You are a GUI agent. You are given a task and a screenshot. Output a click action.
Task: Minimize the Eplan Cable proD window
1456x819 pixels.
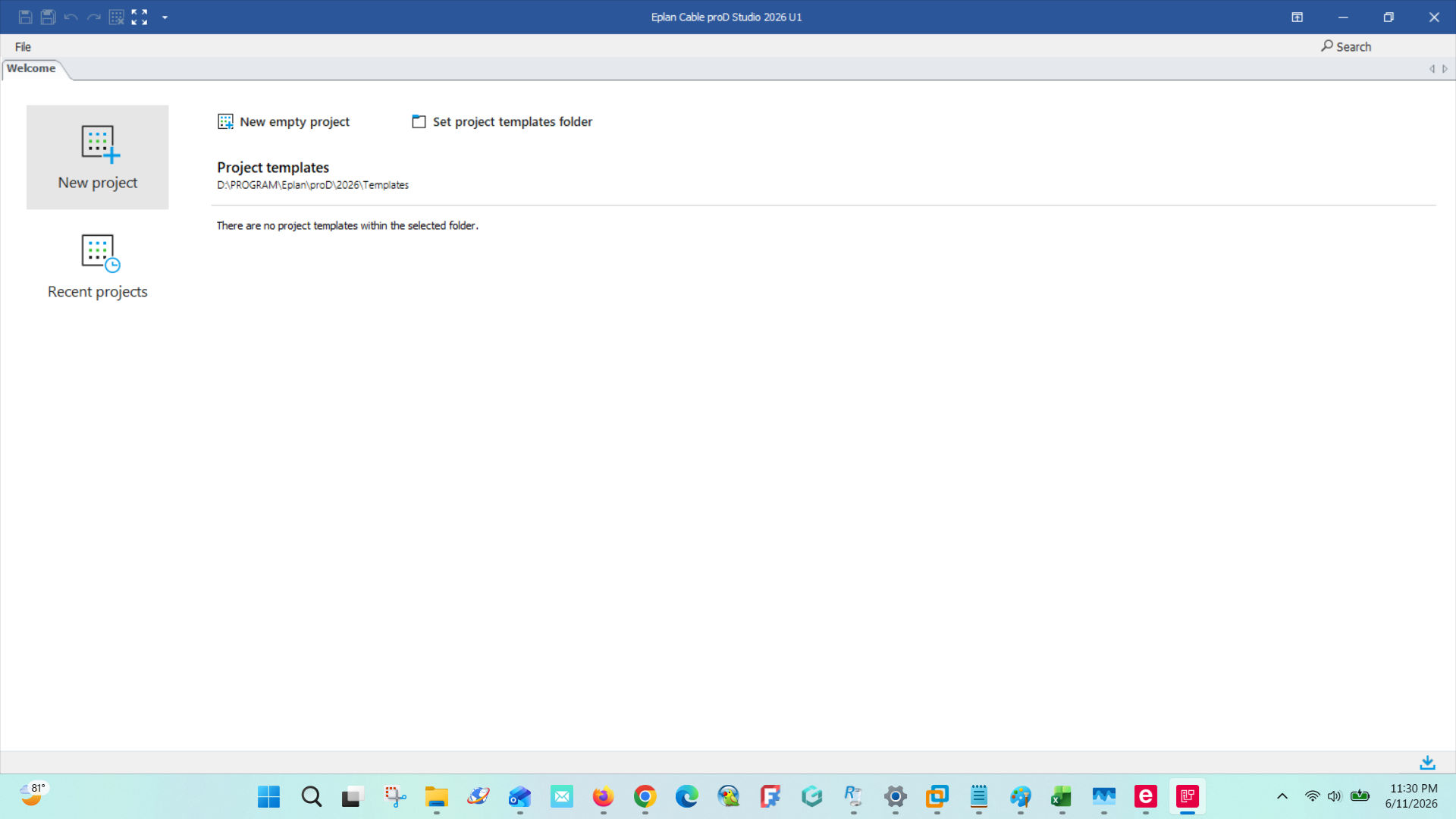[x=1342, y=17]
